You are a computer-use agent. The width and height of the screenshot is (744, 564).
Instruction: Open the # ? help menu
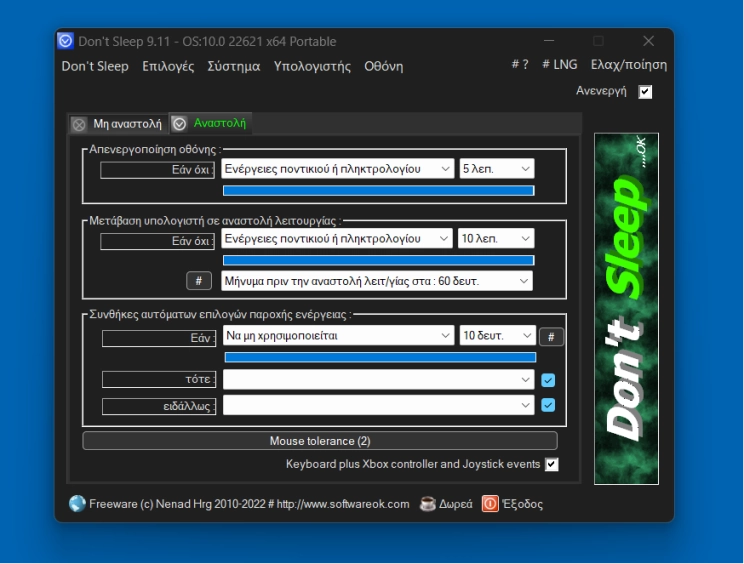[x=520, y=65]
